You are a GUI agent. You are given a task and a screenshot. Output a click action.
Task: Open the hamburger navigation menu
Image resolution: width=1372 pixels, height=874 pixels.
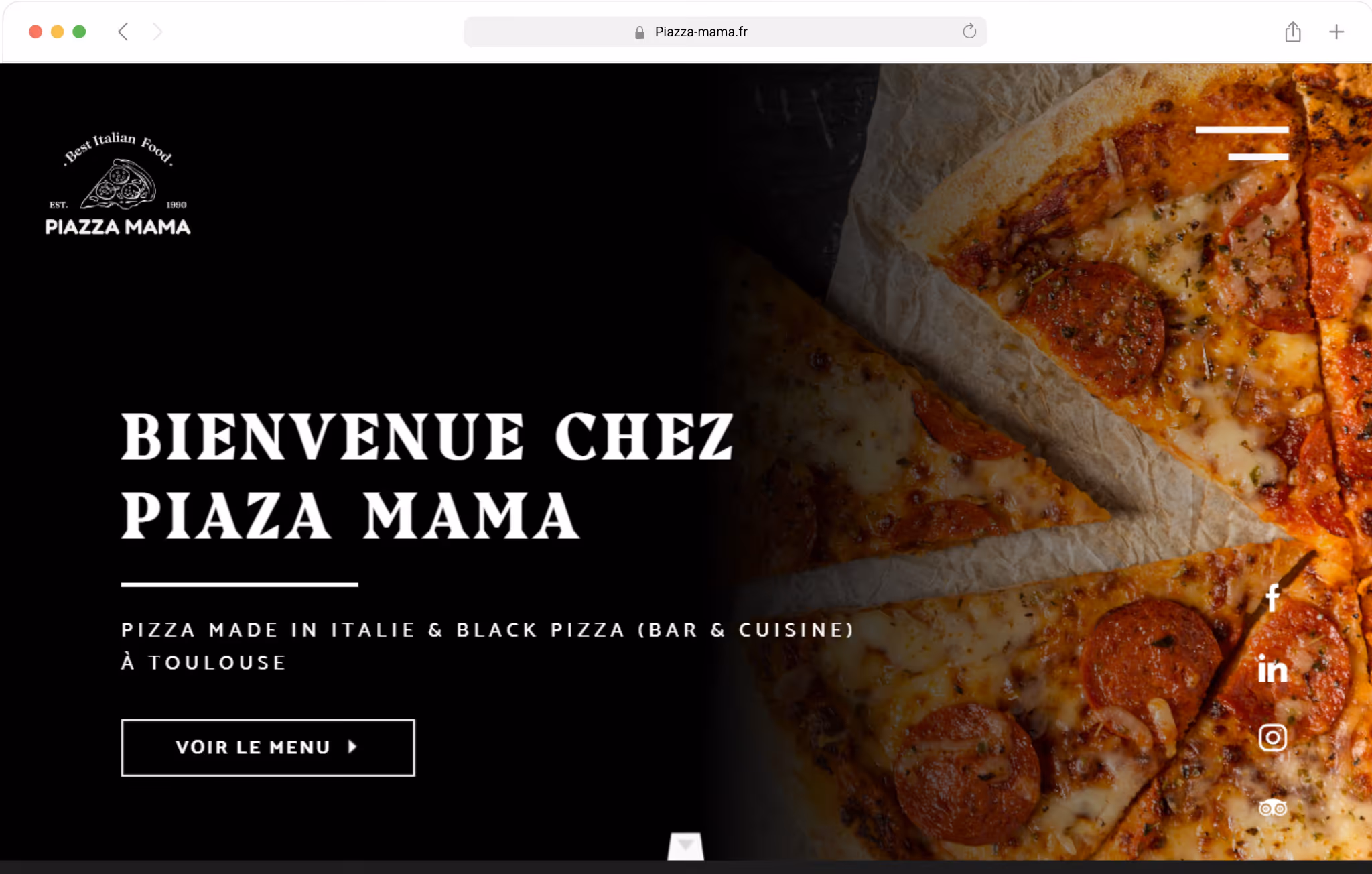pos(1242,143)
